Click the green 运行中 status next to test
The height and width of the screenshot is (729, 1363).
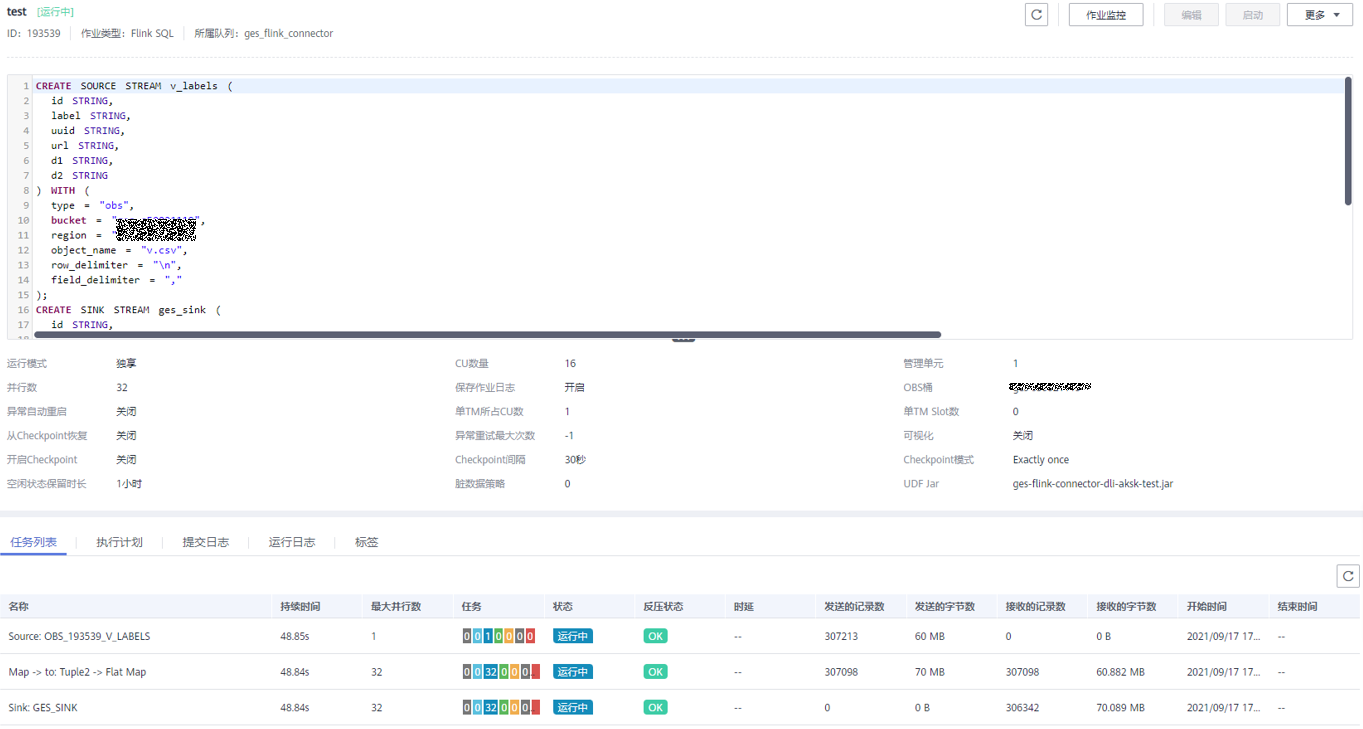click(56, 12)
